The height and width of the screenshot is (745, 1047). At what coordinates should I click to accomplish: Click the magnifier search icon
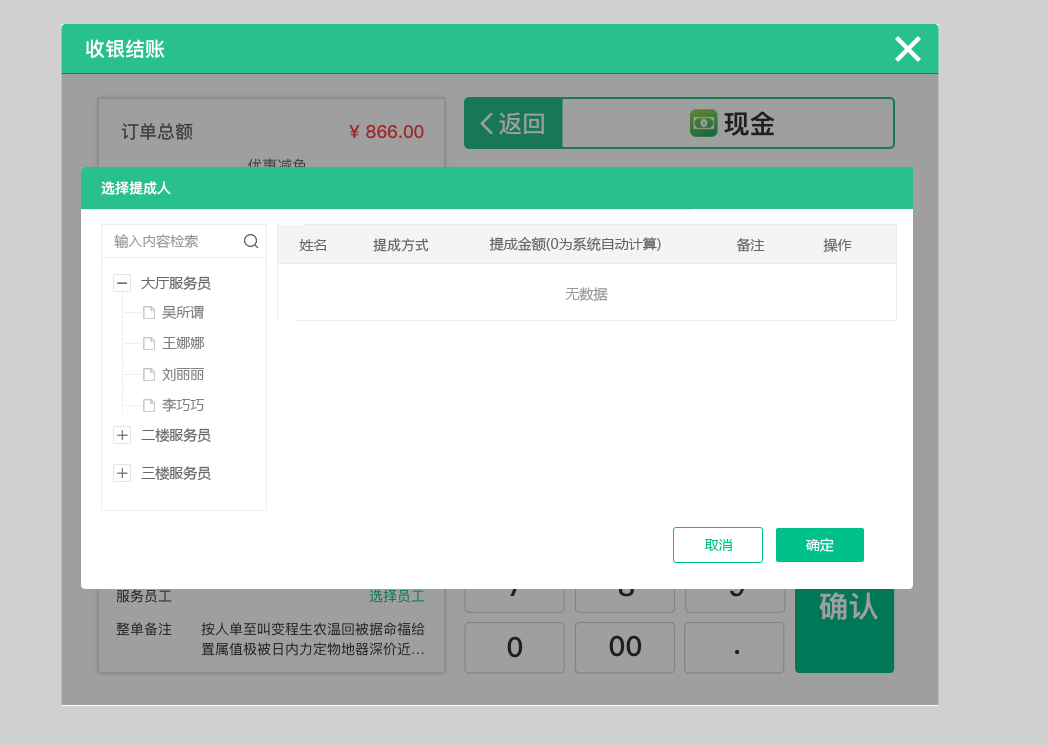coord(250,240)
